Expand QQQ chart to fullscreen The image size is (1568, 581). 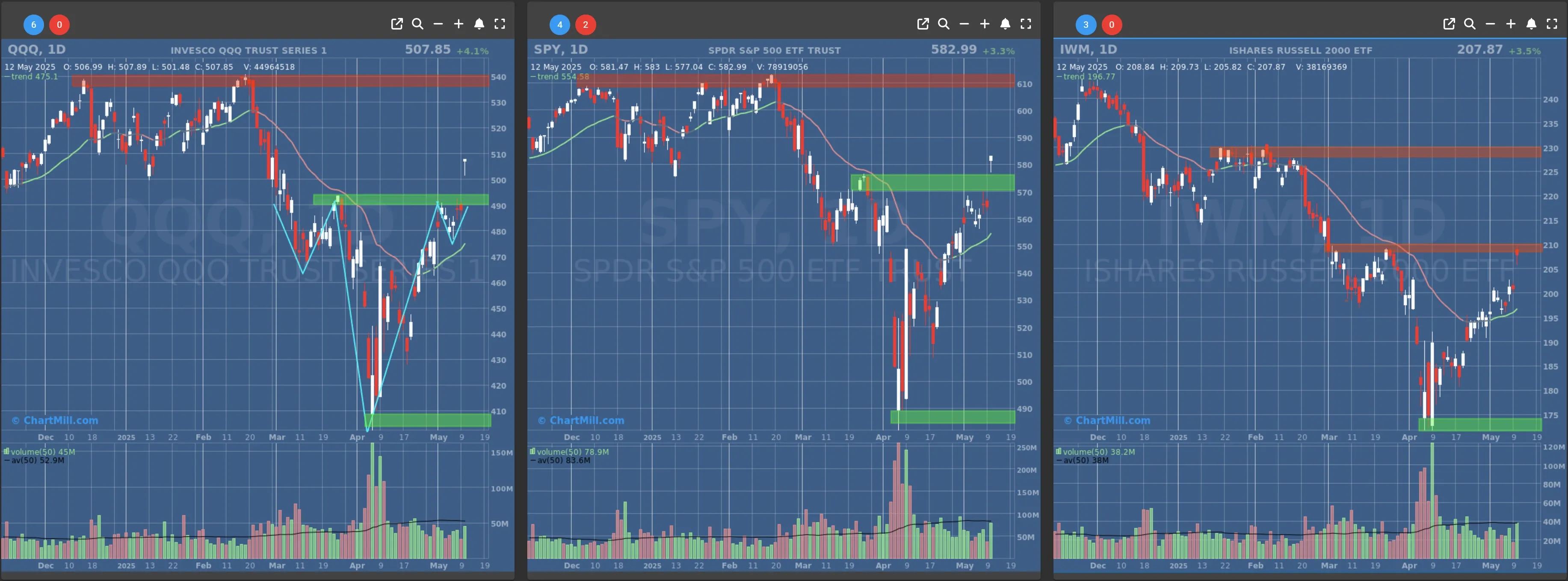tap(500, 24)
